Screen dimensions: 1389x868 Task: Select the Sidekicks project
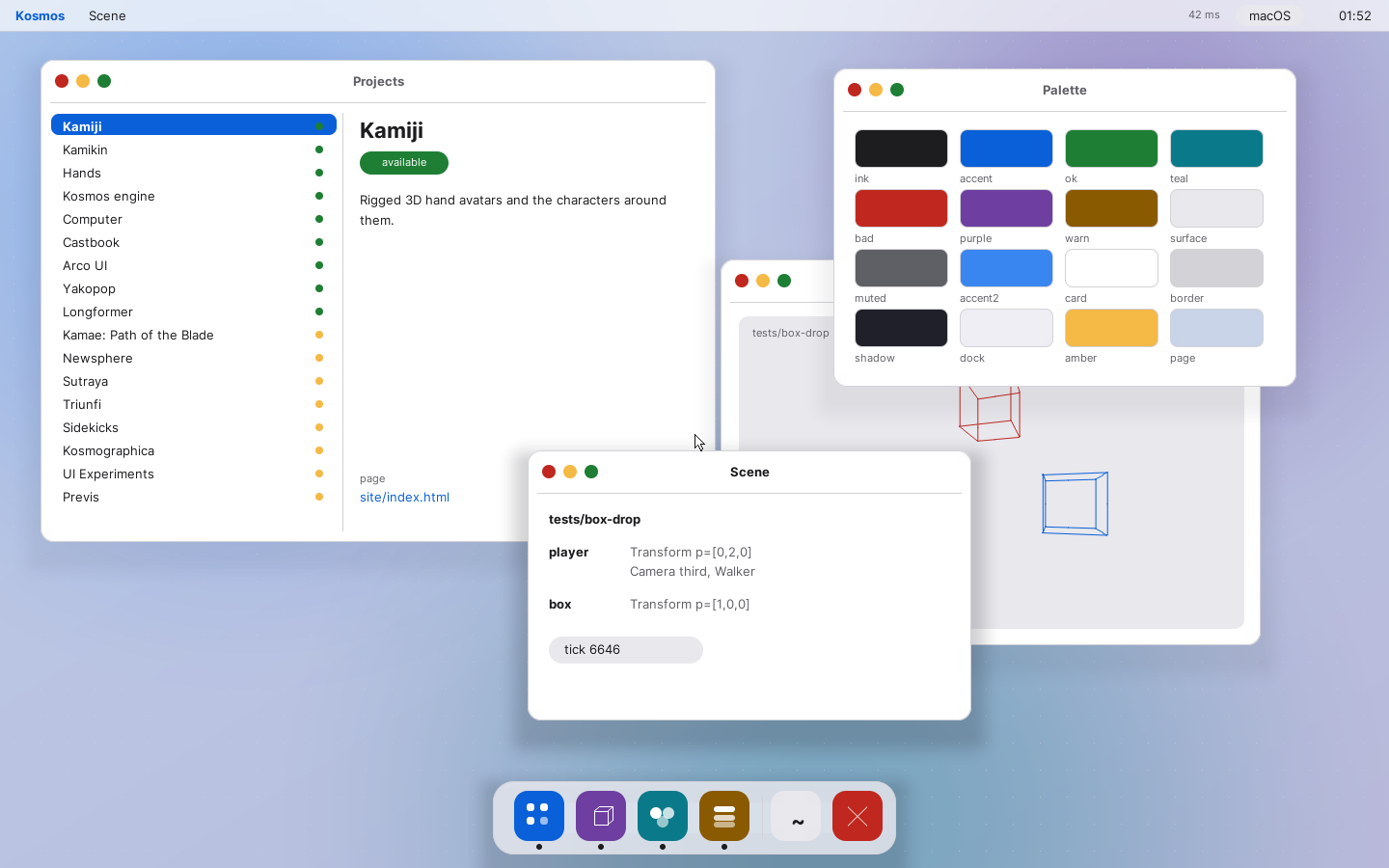194,427
